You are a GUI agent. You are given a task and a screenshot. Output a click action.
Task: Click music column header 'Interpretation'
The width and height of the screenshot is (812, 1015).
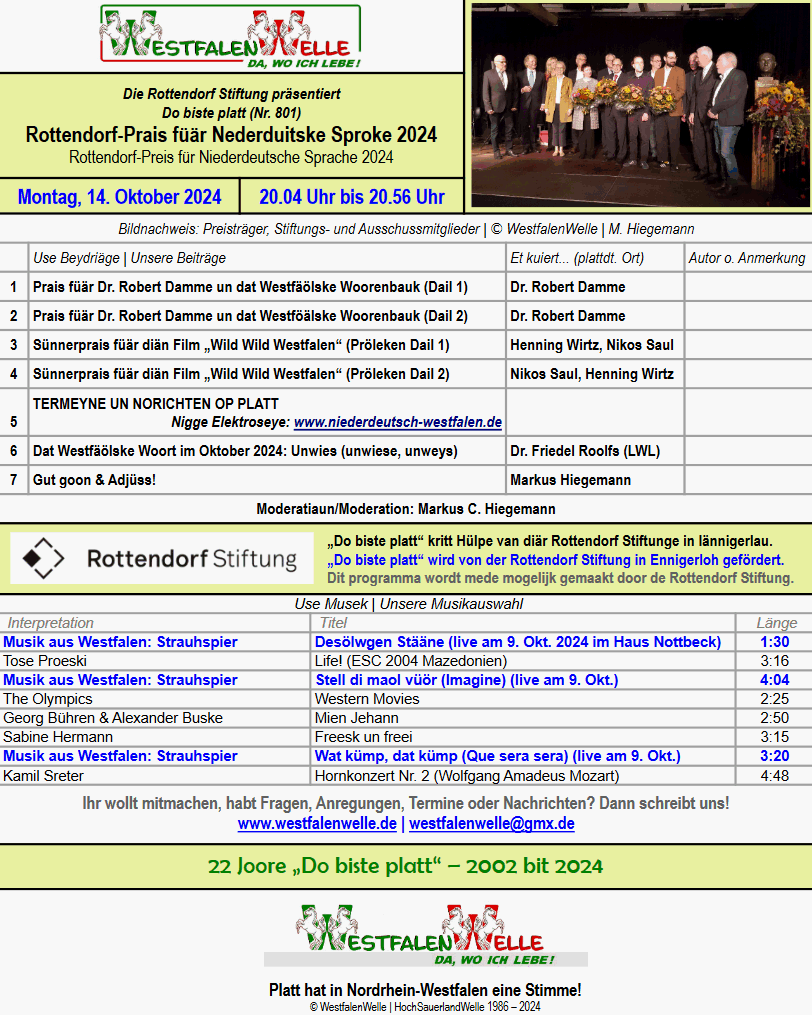(x=51, y=623)
